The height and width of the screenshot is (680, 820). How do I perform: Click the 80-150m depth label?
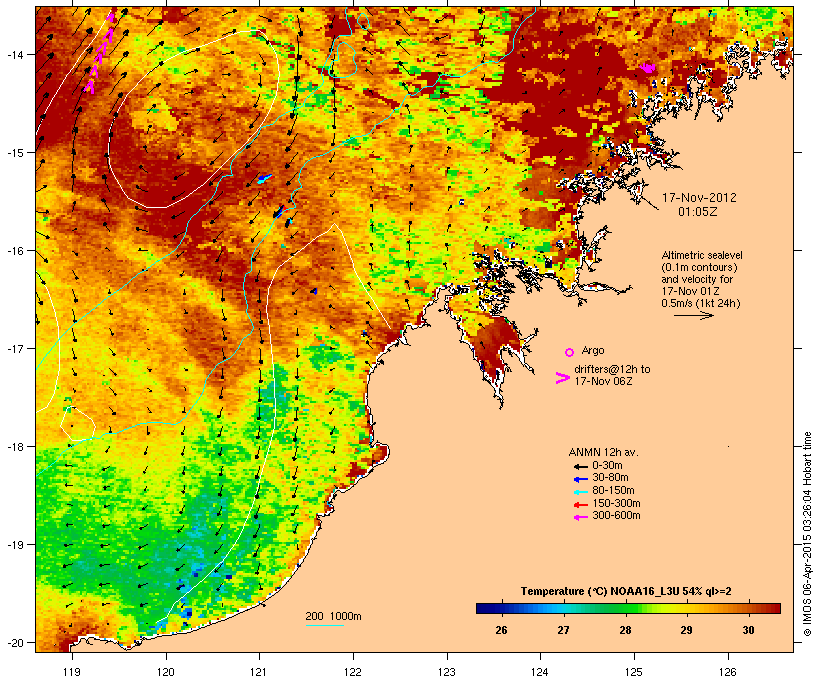tap(613, 491)
